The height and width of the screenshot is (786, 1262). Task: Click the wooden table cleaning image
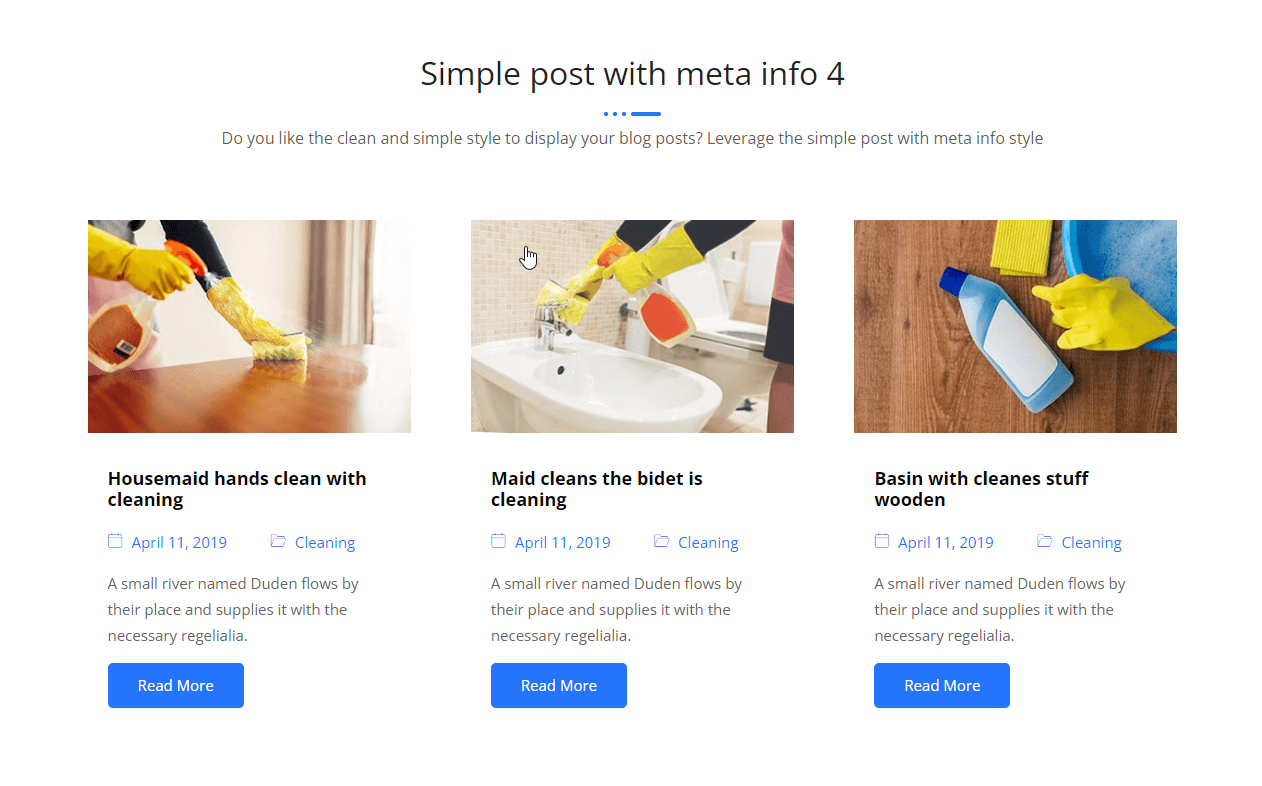(249, 326)
